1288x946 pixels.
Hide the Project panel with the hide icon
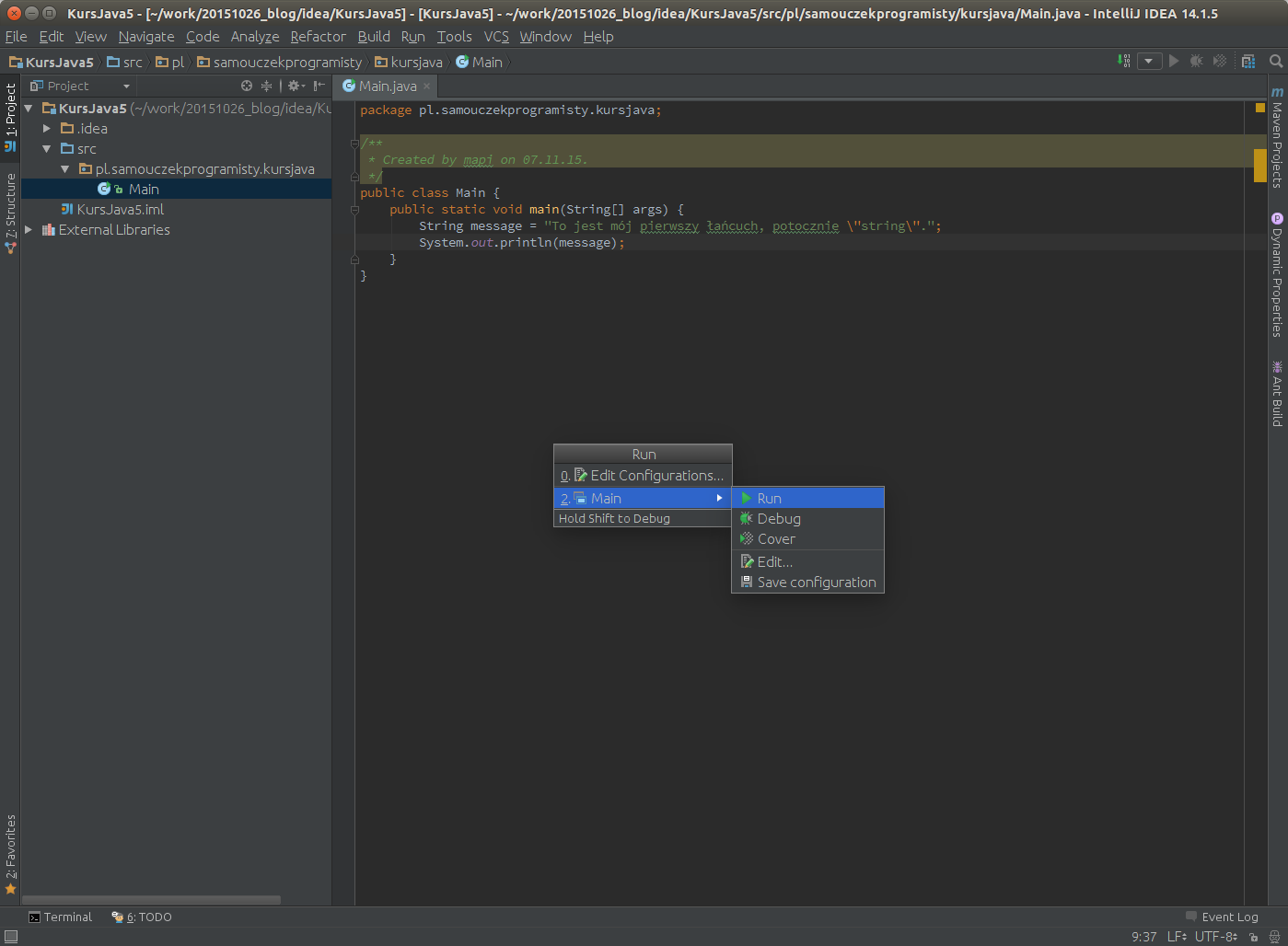click(x=319, y=86)
